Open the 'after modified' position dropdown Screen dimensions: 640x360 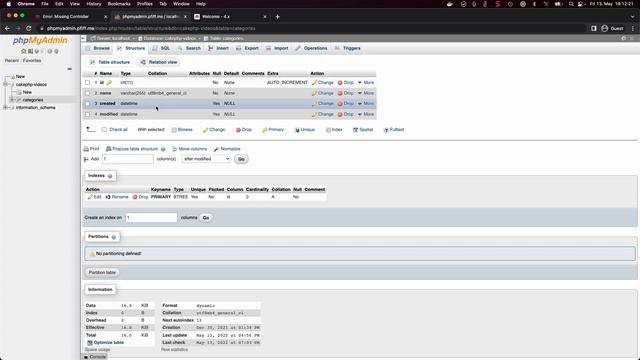(206, 159)
